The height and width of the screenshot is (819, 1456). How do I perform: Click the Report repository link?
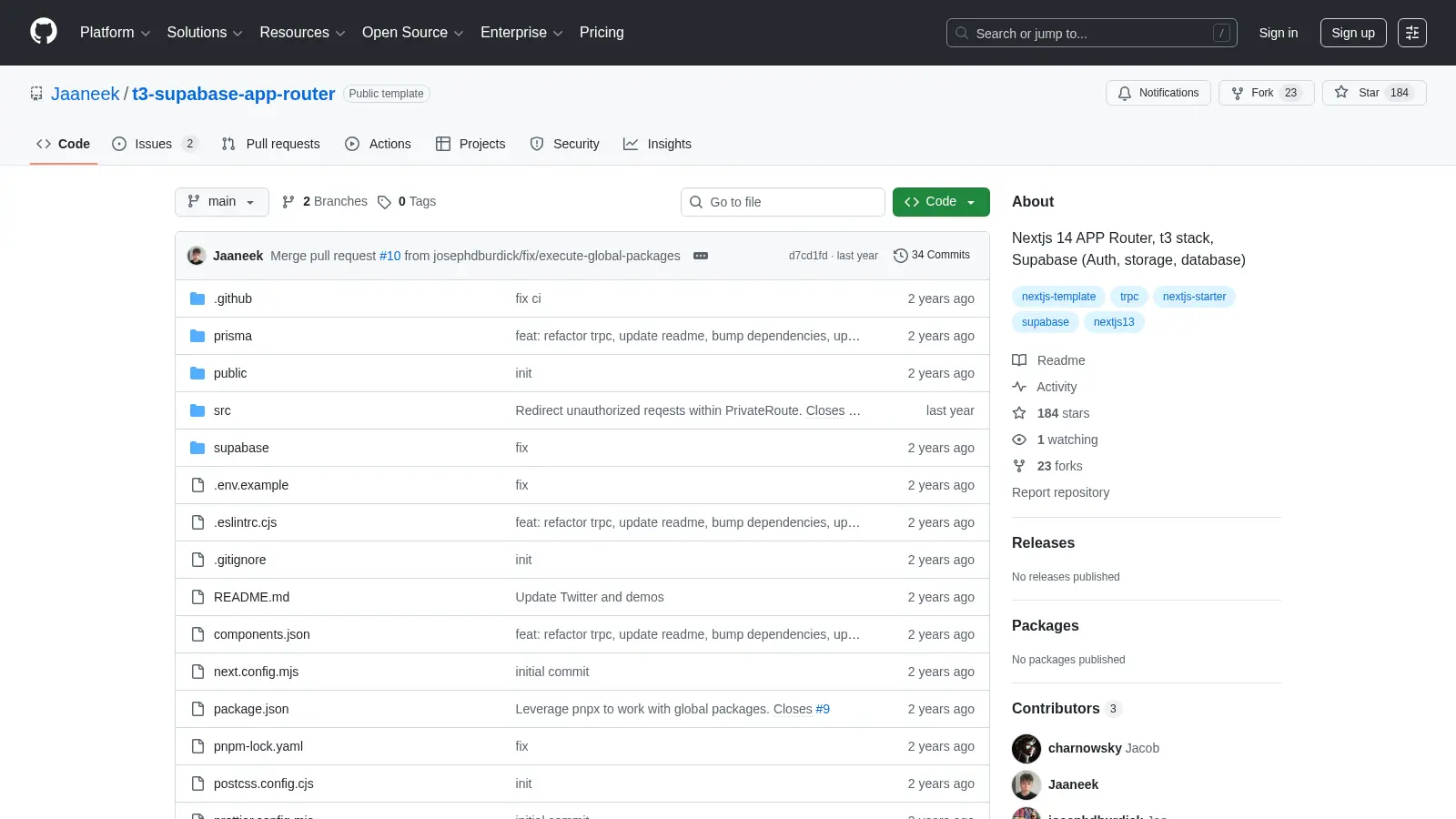pos(1061,492)
